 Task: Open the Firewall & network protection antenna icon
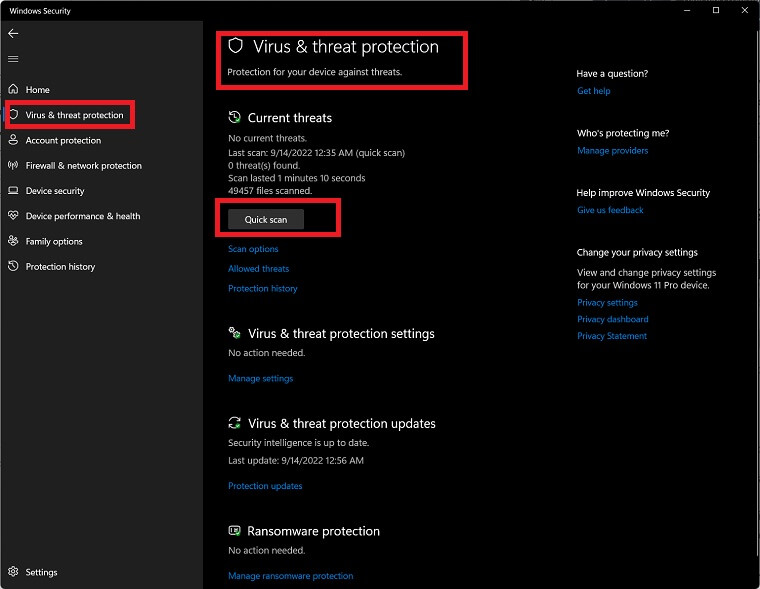coord(13,165)
